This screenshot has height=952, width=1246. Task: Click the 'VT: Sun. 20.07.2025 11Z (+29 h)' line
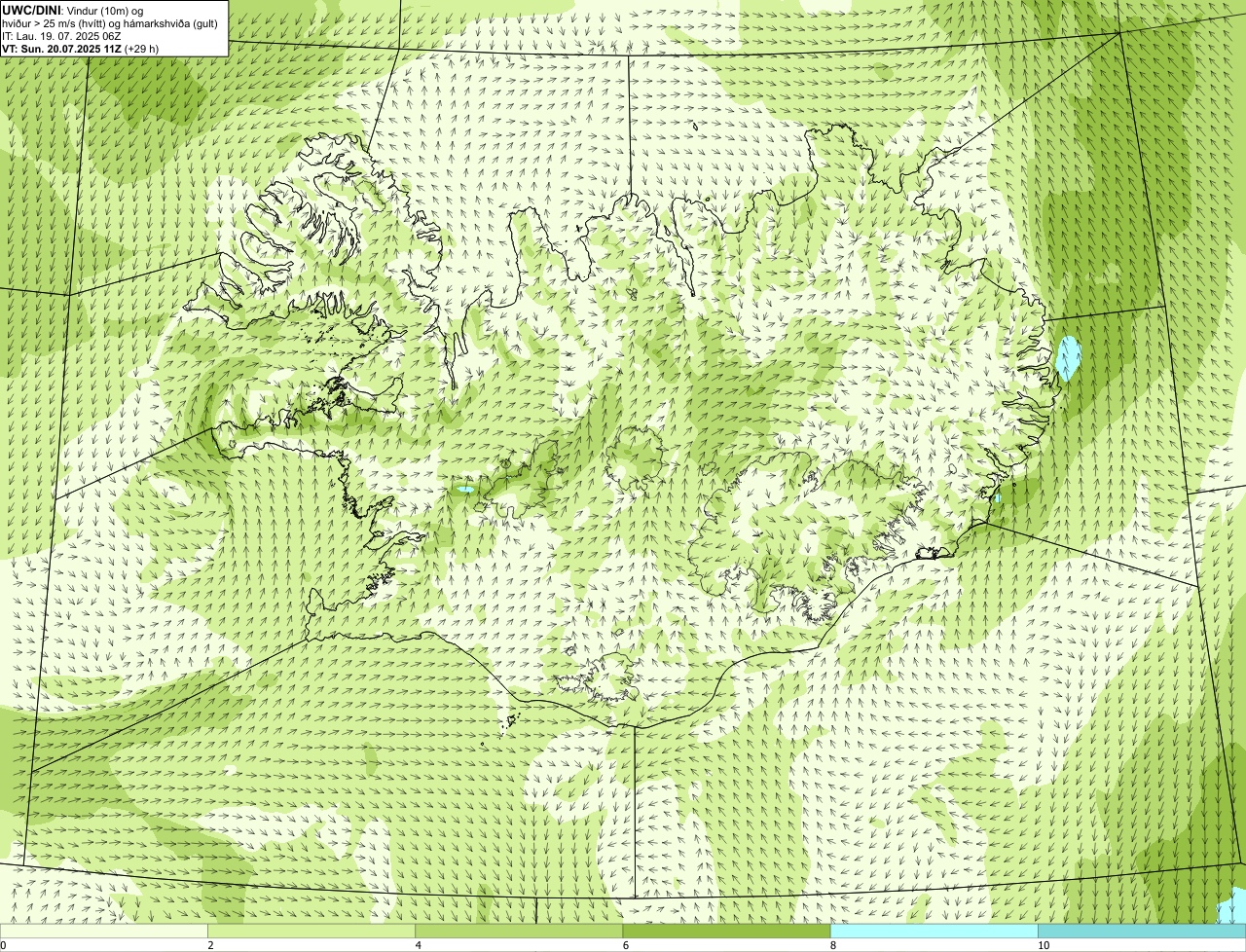[80, 49]
